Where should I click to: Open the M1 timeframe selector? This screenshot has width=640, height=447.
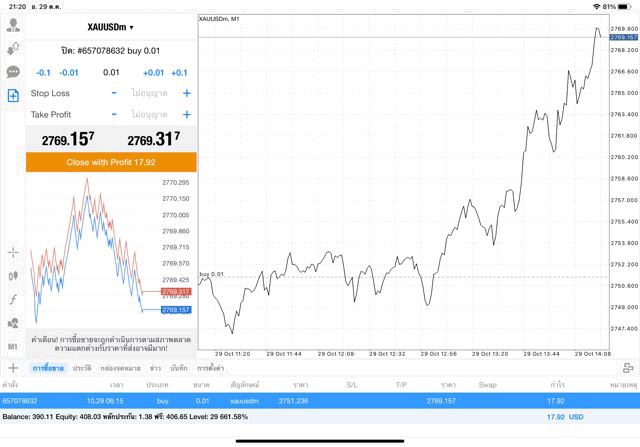click(x=13, y=346)
